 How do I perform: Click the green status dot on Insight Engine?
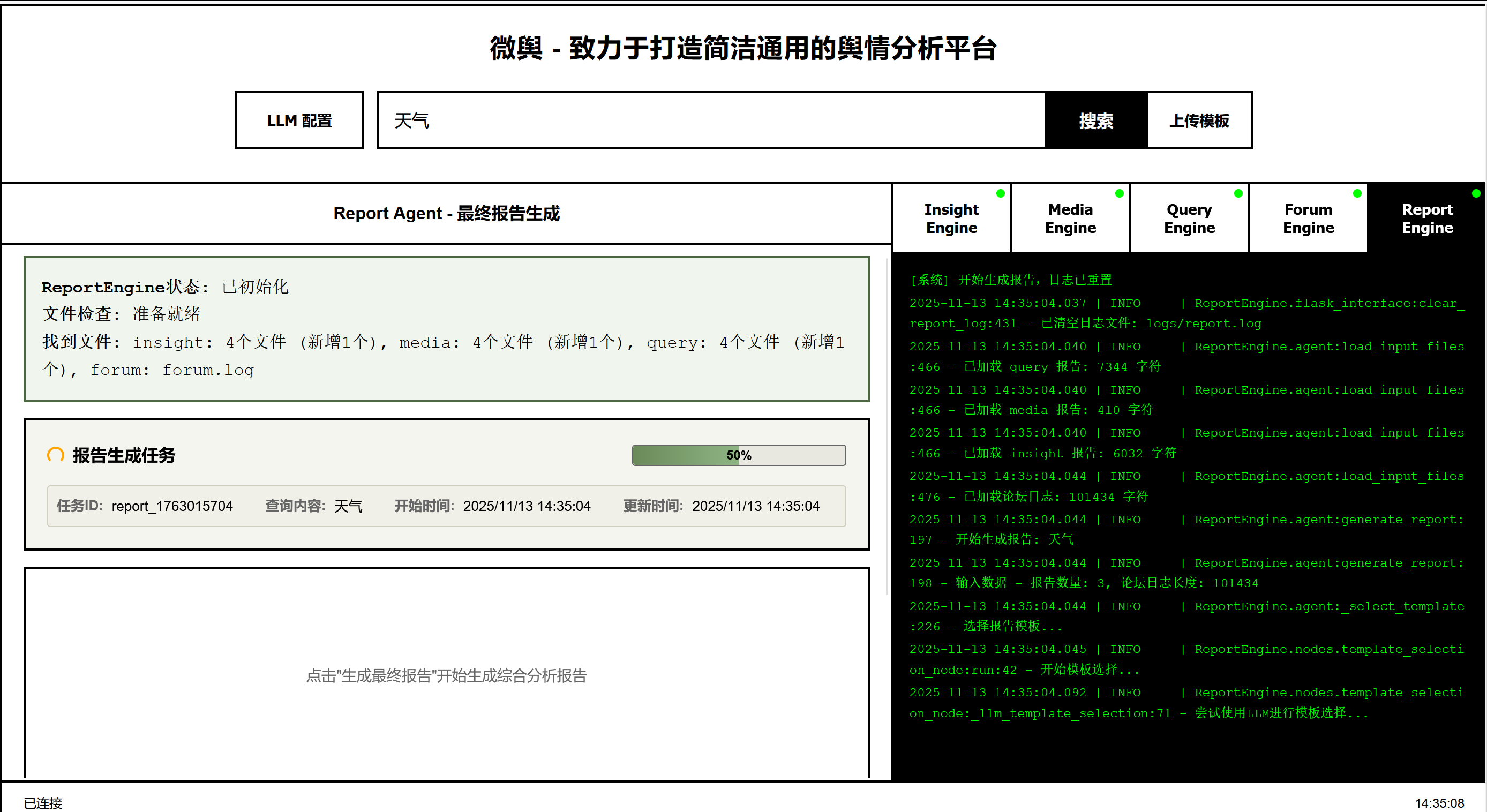tap(1001, 193)
